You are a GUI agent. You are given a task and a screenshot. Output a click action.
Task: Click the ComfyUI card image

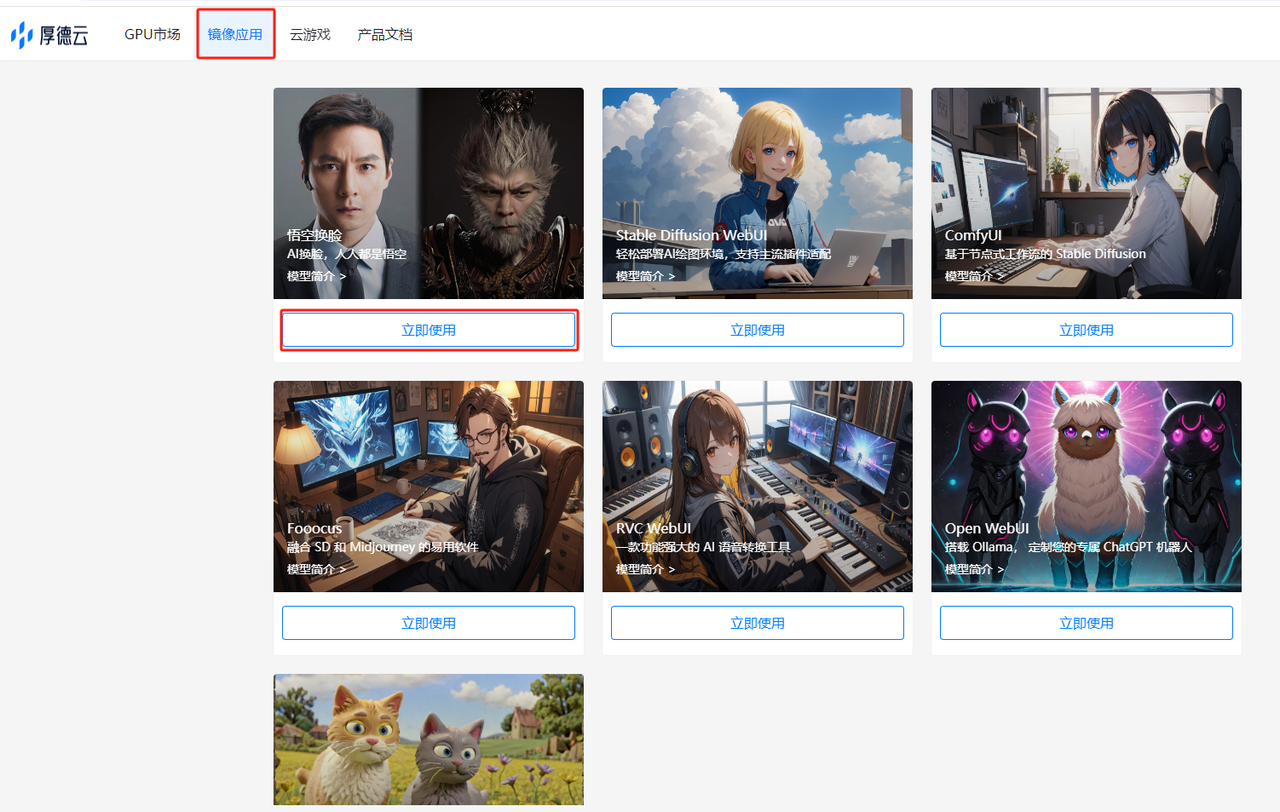click(1086, 193)
